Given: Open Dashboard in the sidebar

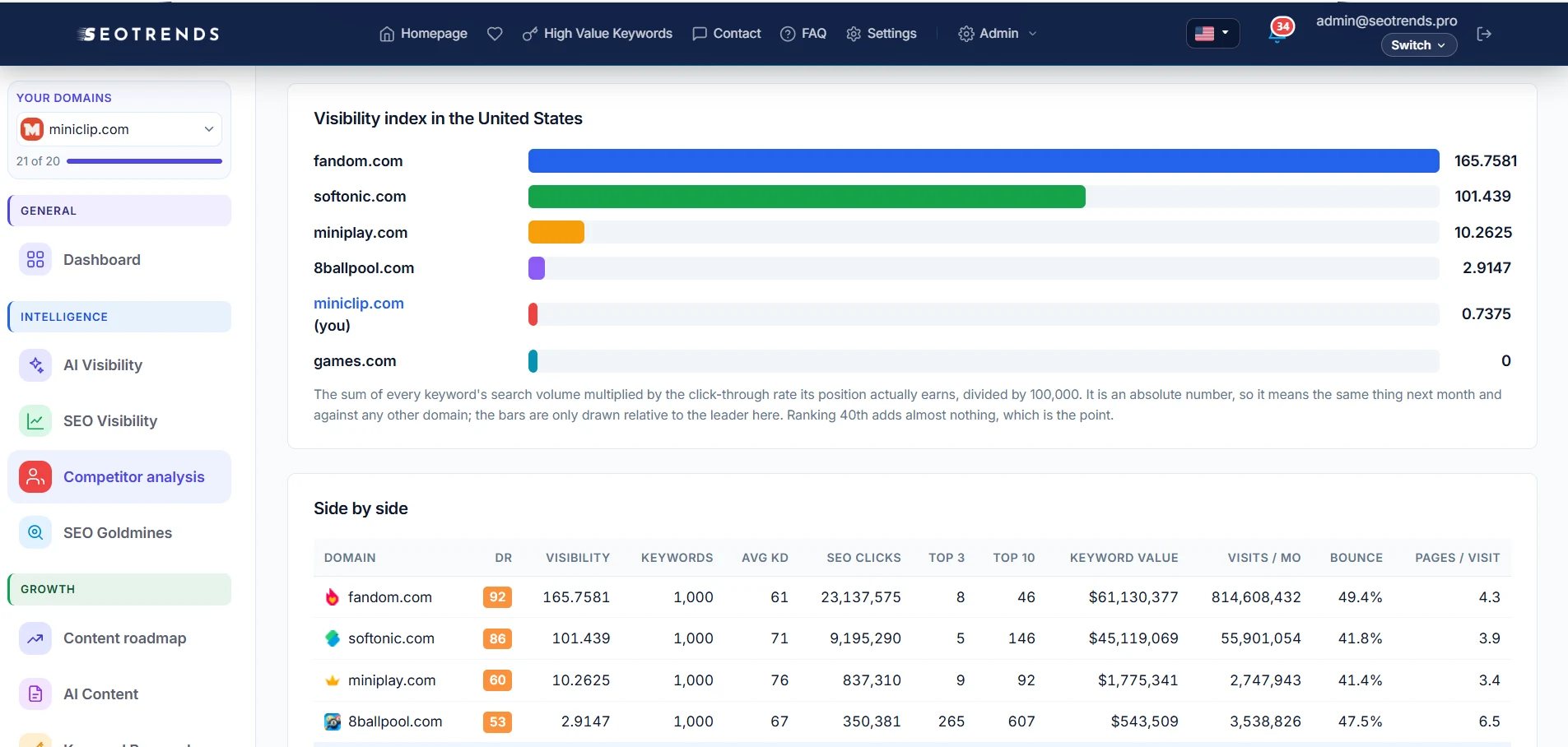Looking at the screenshot, I should [119, 259].
